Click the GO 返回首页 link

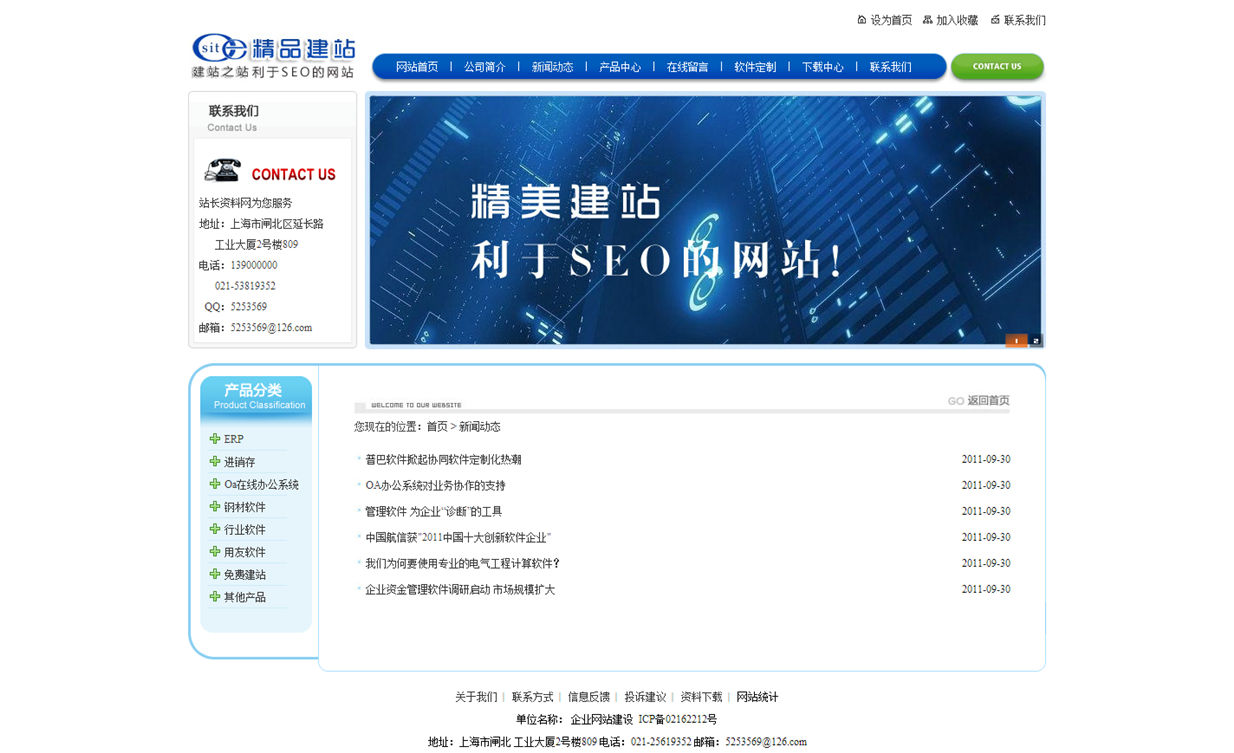point(979,400)
